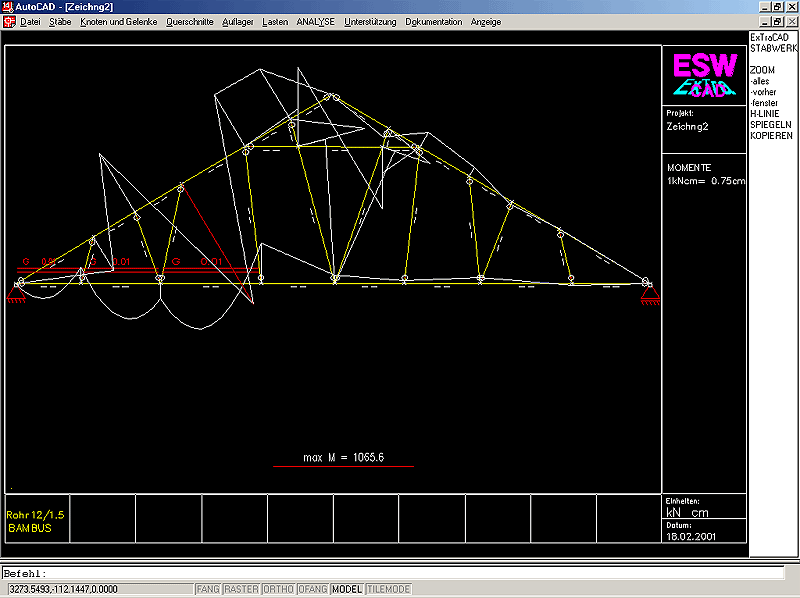Minimize the inner drawing window
The height and width of the screenshot is (598, 800).
[765, 22]
